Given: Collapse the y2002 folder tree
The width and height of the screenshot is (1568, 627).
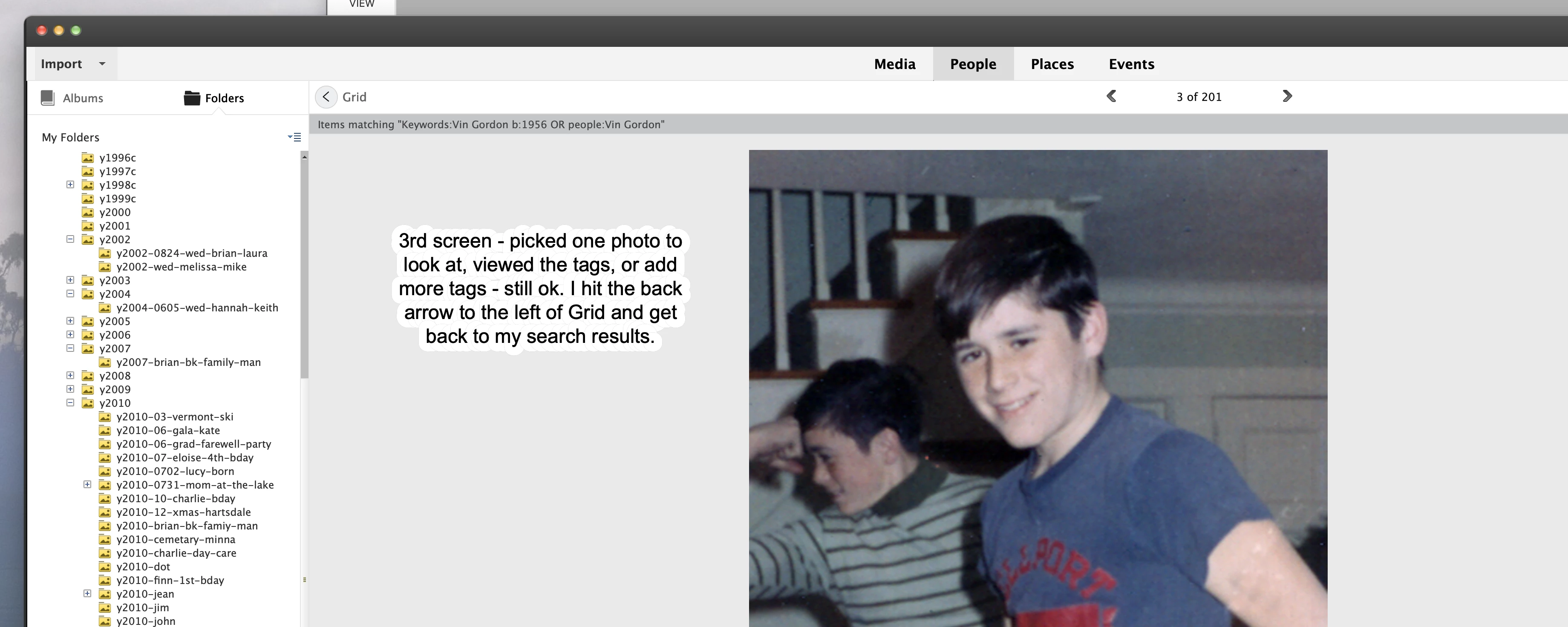Looking at the screenshot, I should (70, 239).
